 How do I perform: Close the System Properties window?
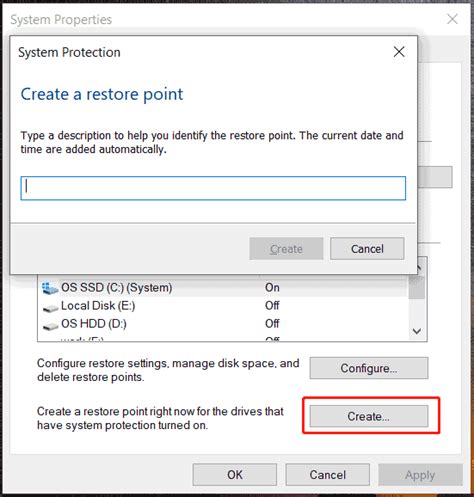click(x=452, y=19)
